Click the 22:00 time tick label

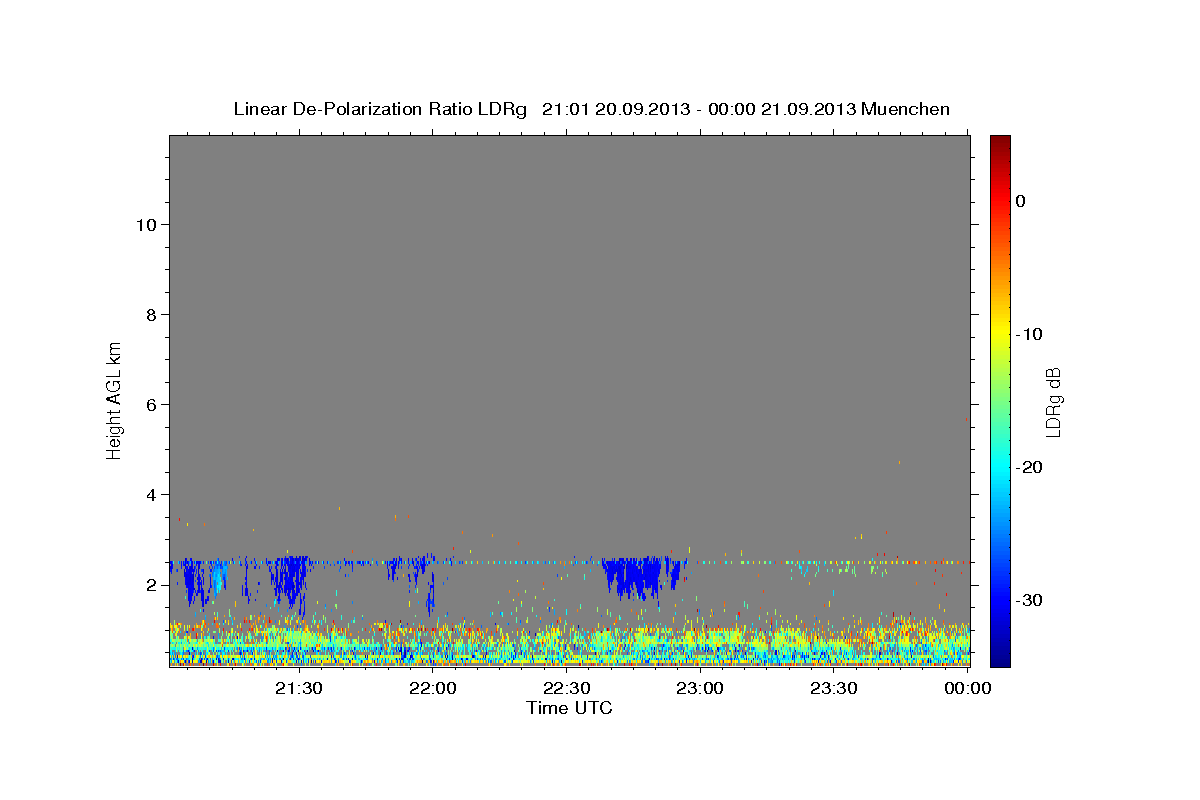tap(432, 688)
